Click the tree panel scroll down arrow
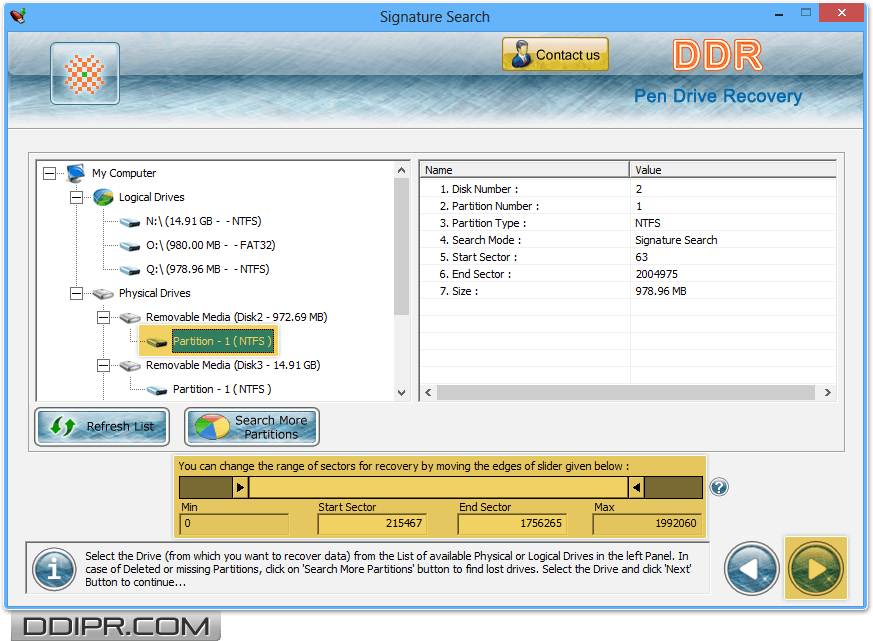The height and width of the screenshot is (641, 873). pos(402,393)
